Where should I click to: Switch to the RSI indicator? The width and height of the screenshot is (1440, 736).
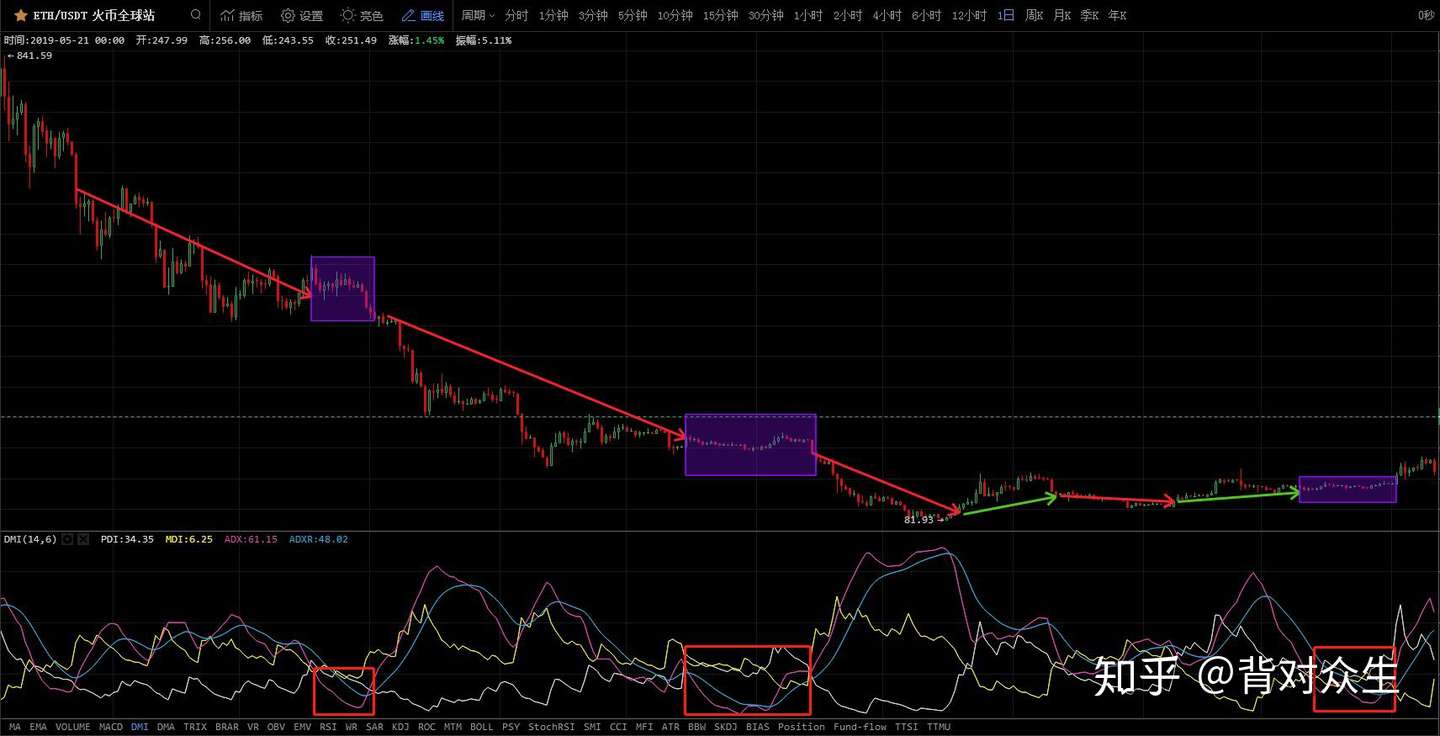point(328,727)
